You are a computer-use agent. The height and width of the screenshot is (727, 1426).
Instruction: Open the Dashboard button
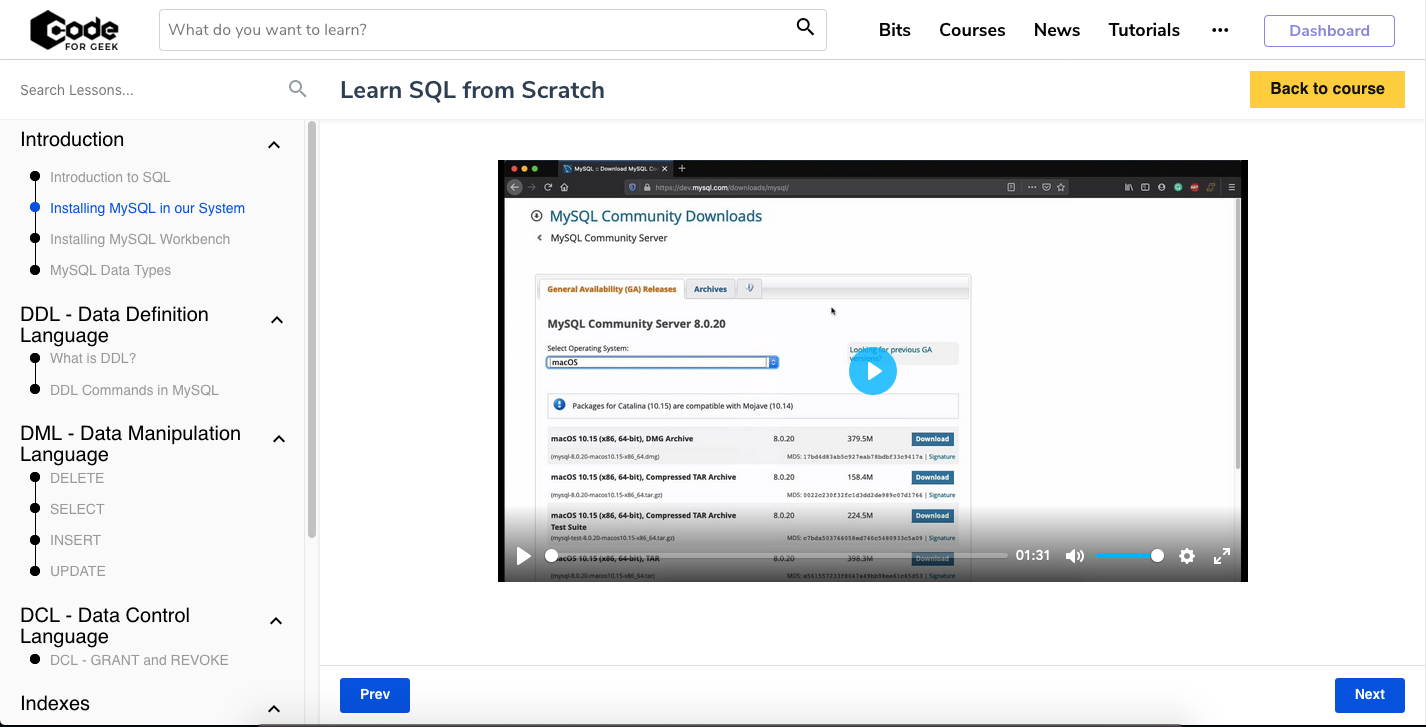click(1329, 31)
